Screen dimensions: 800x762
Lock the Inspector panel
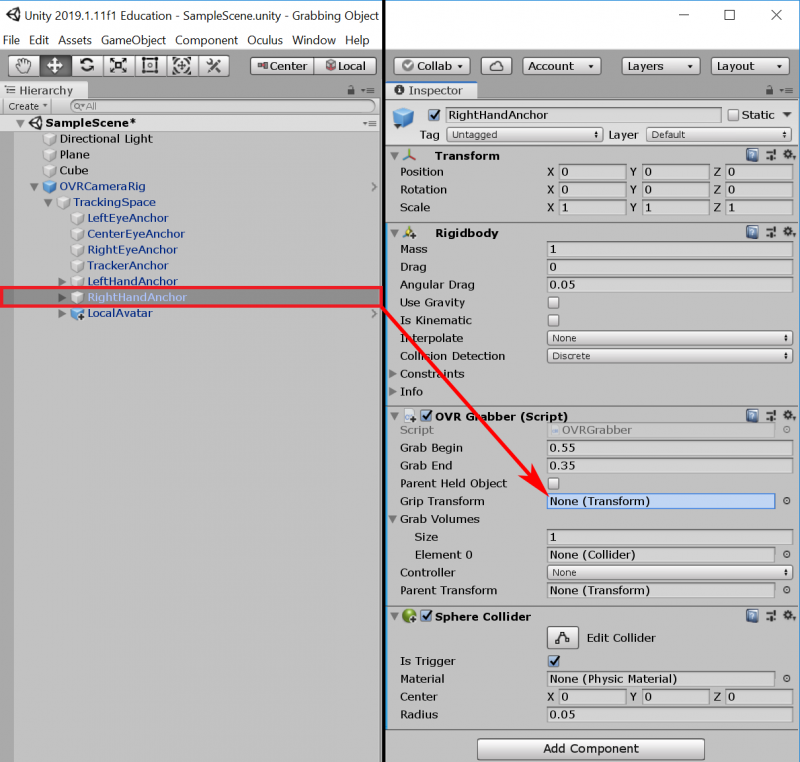point(769,90)
